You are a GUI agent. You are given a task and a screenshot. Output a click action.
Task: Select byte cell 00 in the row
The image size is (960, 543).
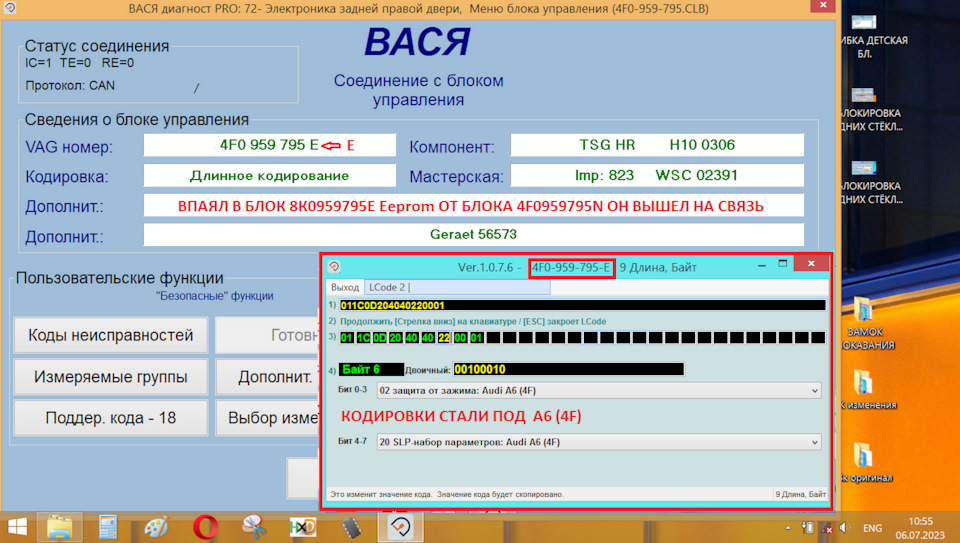(x=460, y=337)
